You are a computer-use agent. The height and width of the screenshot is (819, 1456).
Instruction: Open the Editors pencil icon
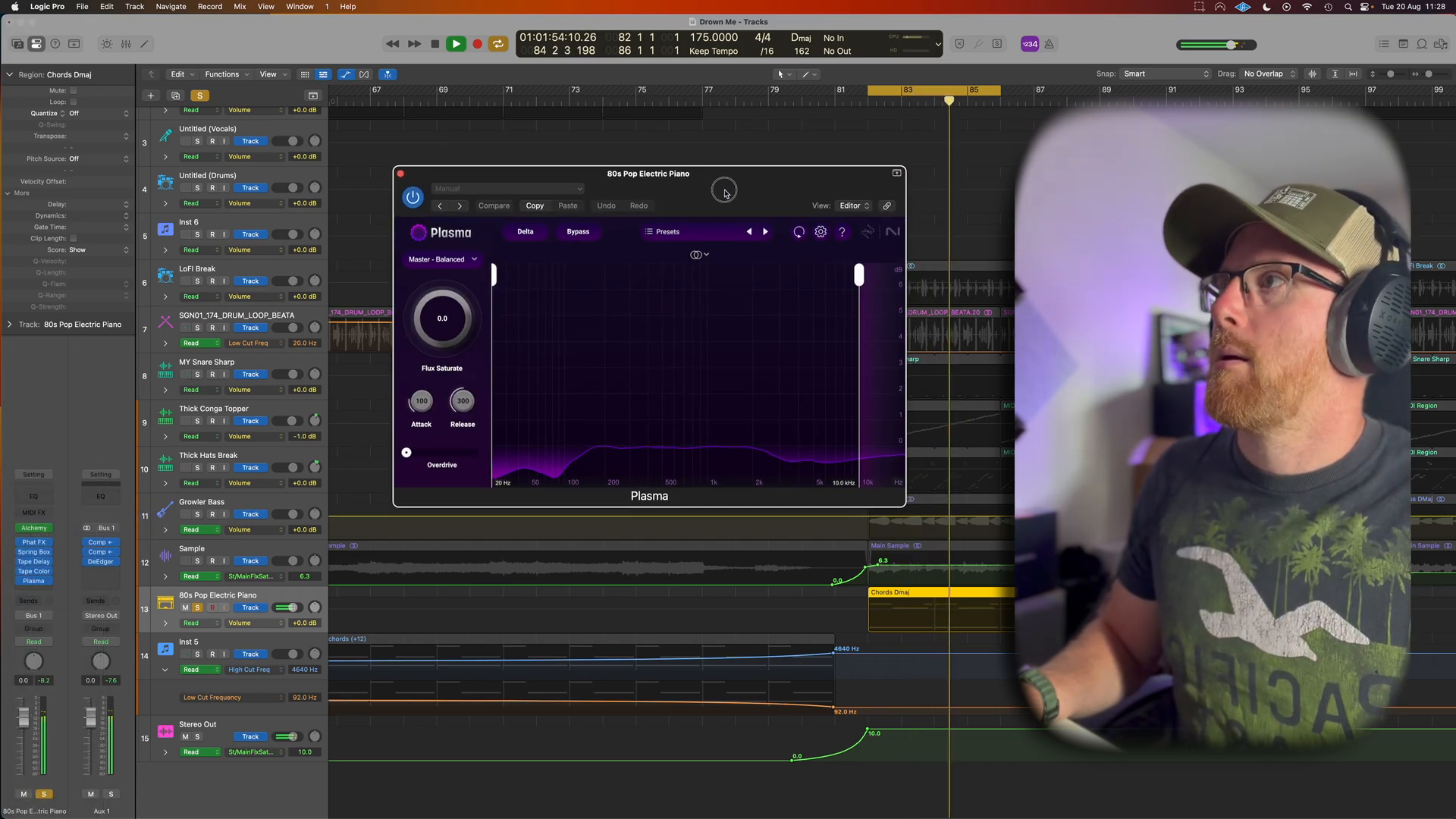click(x=144, y=44)
